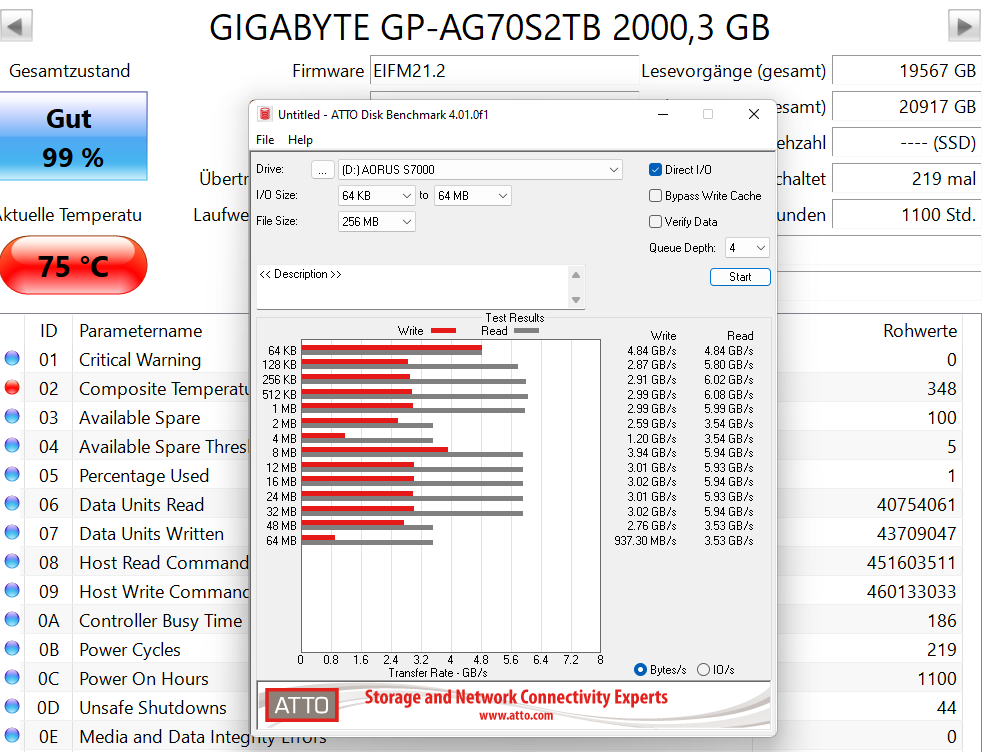Go to next disk with right arrow
This screenshot has width=984, height=752.
coord(964,26)
